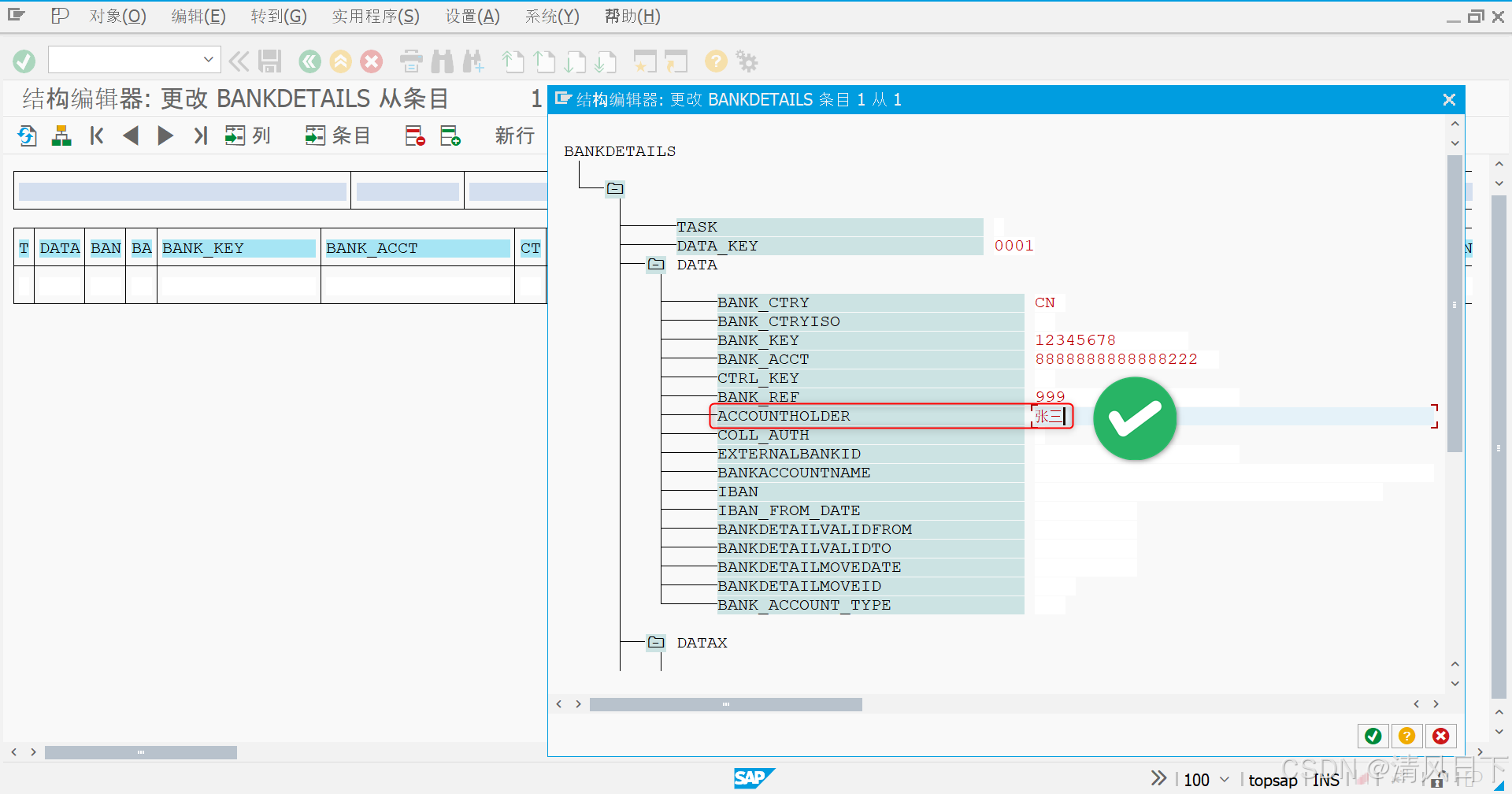Collapse the DATA folder node
Viewport: 1512px width, 794px height.
tap(656, 265)
